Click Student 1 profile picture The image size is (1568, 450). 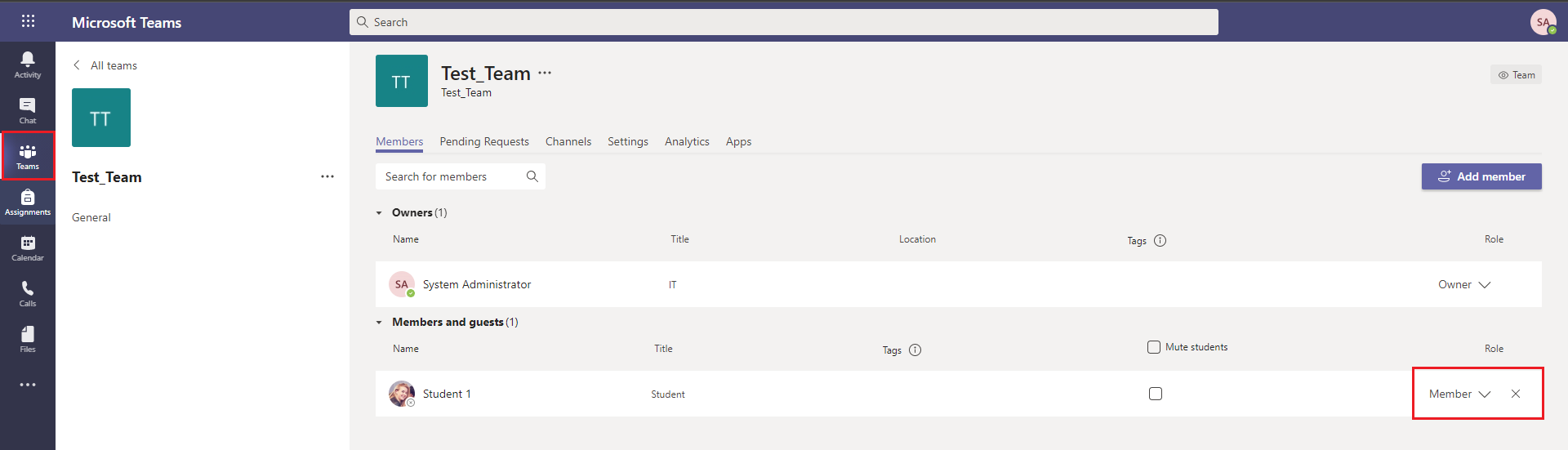[x=402, y=394]
